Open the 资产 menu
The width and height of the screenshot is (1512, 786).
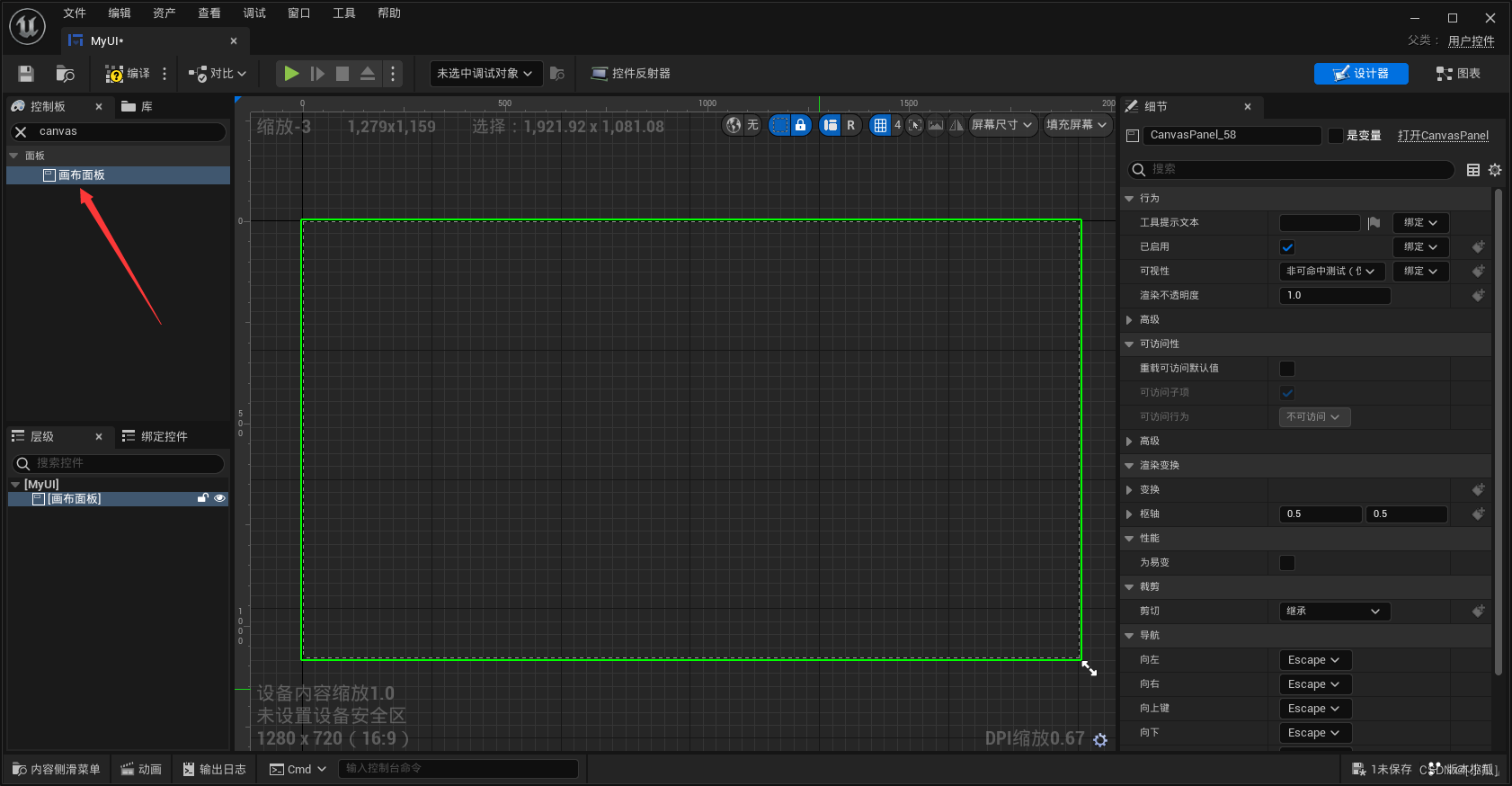[165, 13]
